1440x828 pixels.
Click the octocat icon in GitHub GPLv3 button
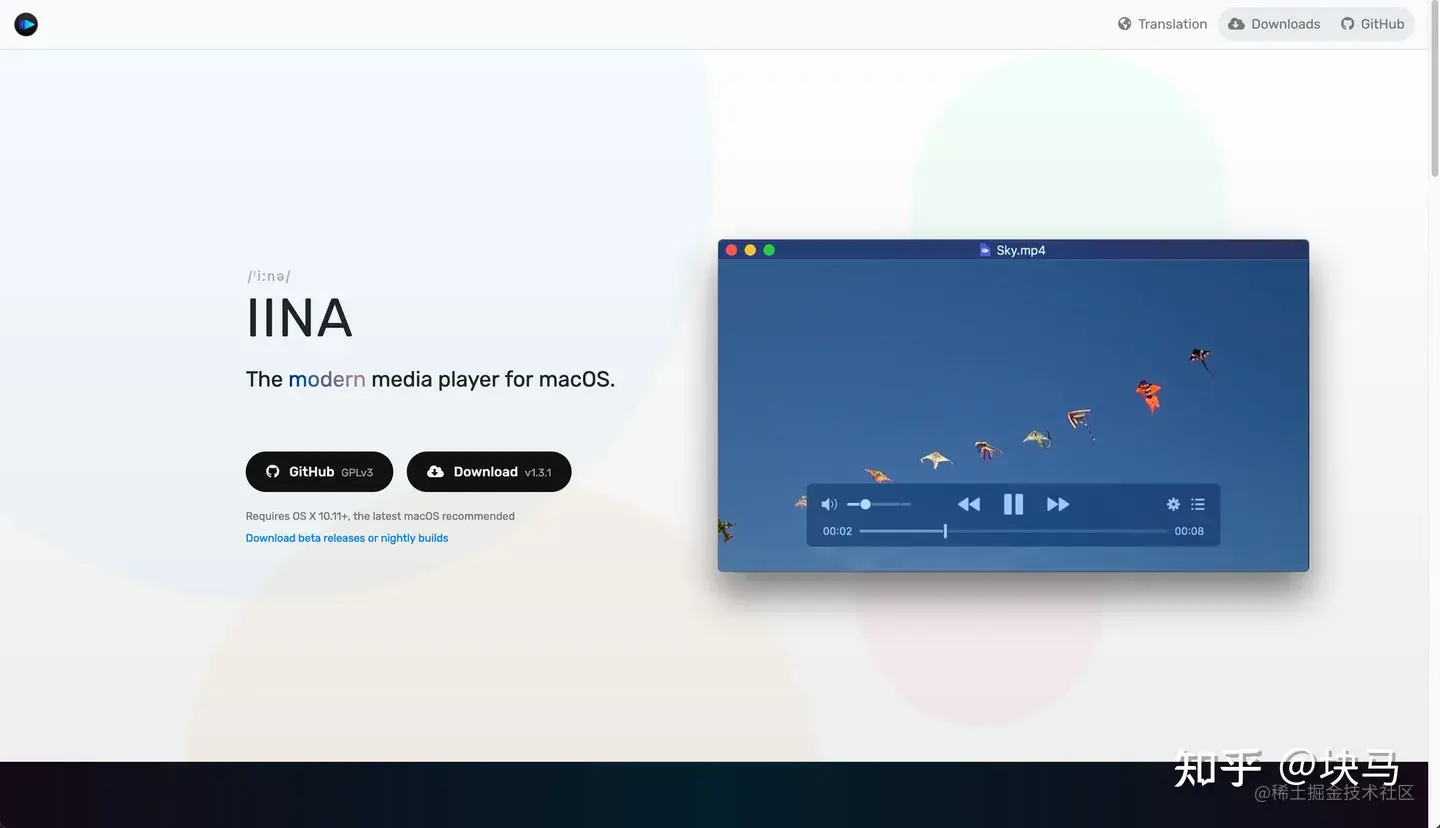pyautogui.click(x=272, y=472)
